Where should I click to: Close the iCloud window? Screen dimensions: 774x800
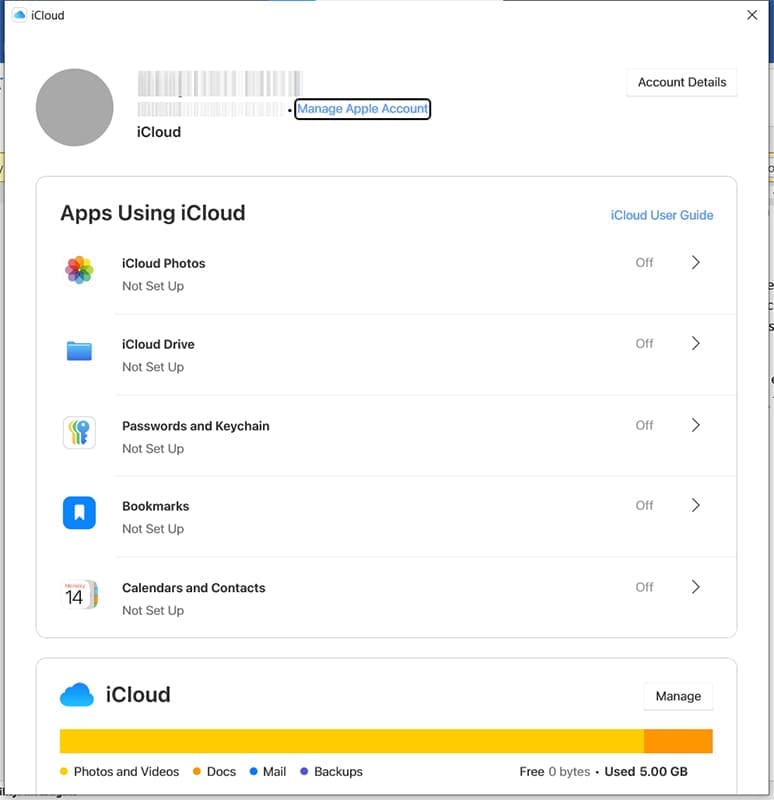752,15
